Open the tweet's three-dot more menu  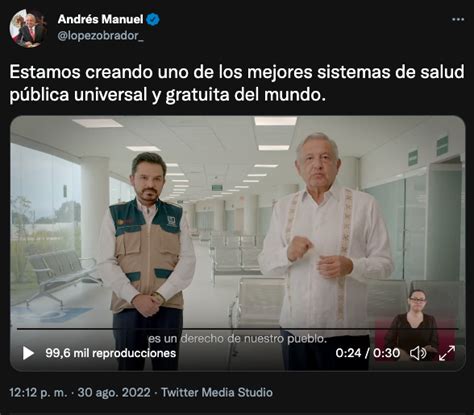click(x=458, y=19)
